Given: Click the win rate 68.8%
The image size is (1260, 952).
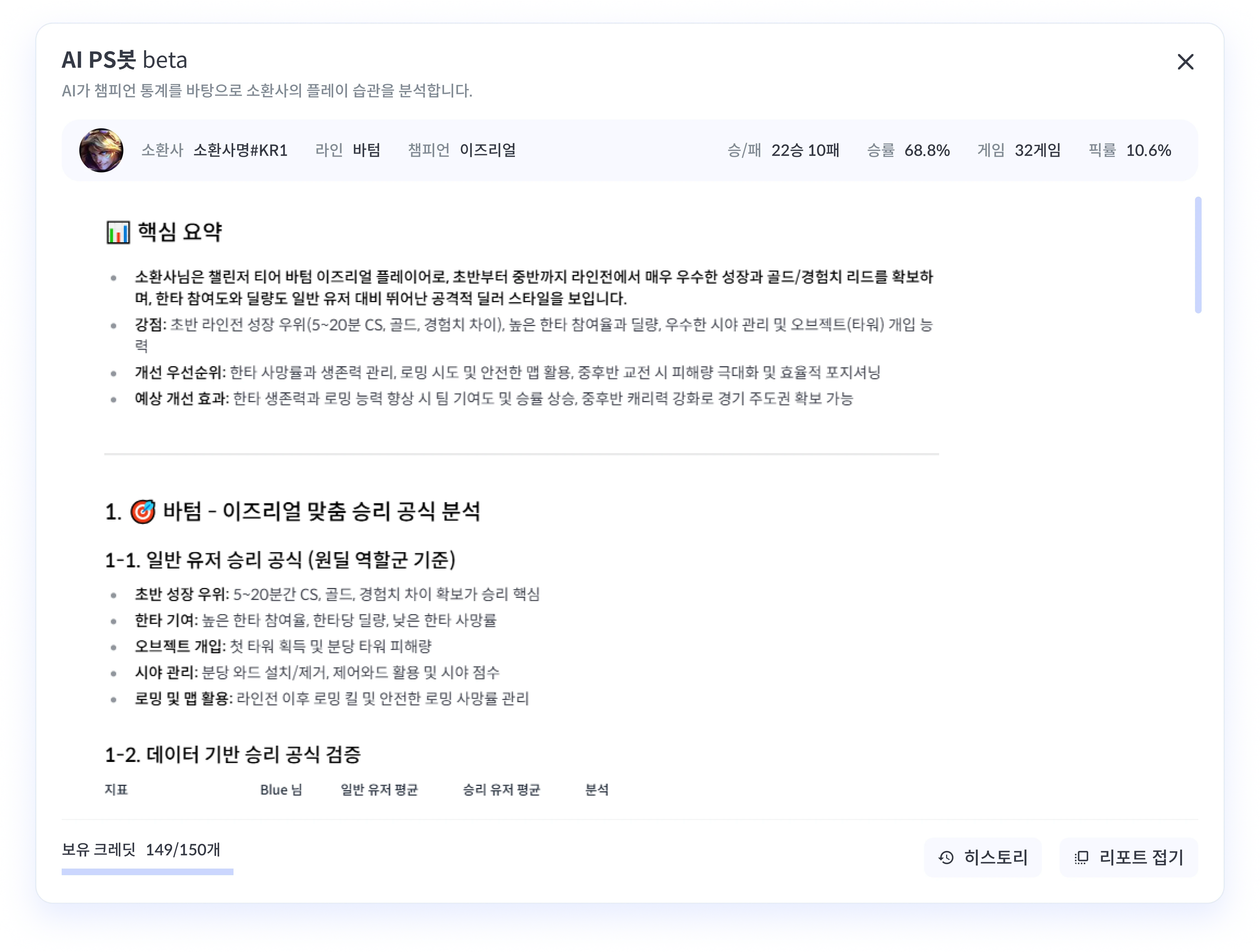Looking at the screenshot, I should click(927, 150).
